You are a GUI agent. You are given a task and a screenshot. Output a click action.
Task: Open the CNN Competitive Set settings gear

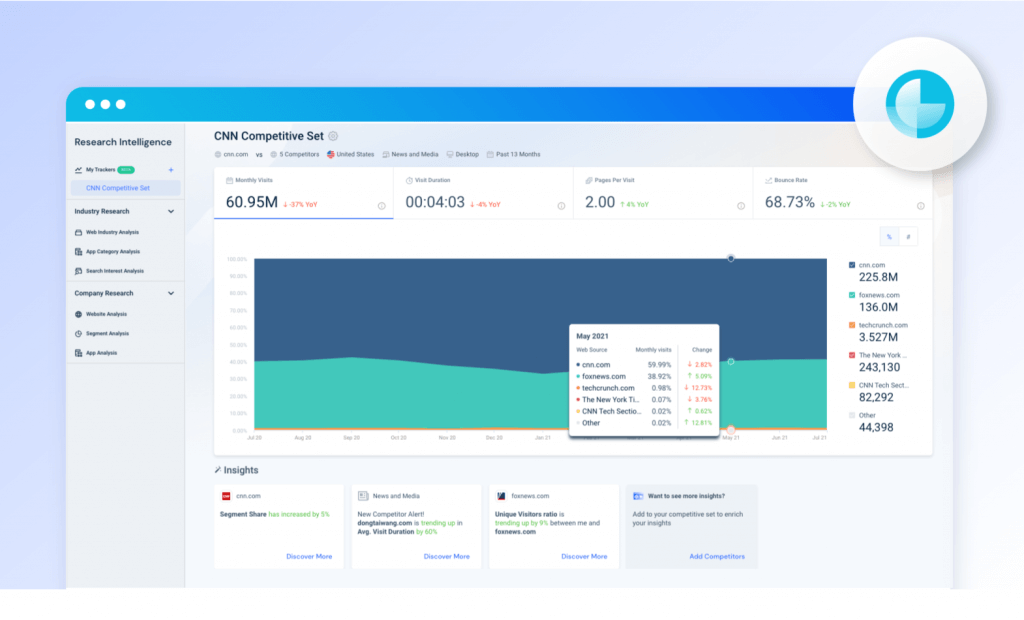coord(331,135)
